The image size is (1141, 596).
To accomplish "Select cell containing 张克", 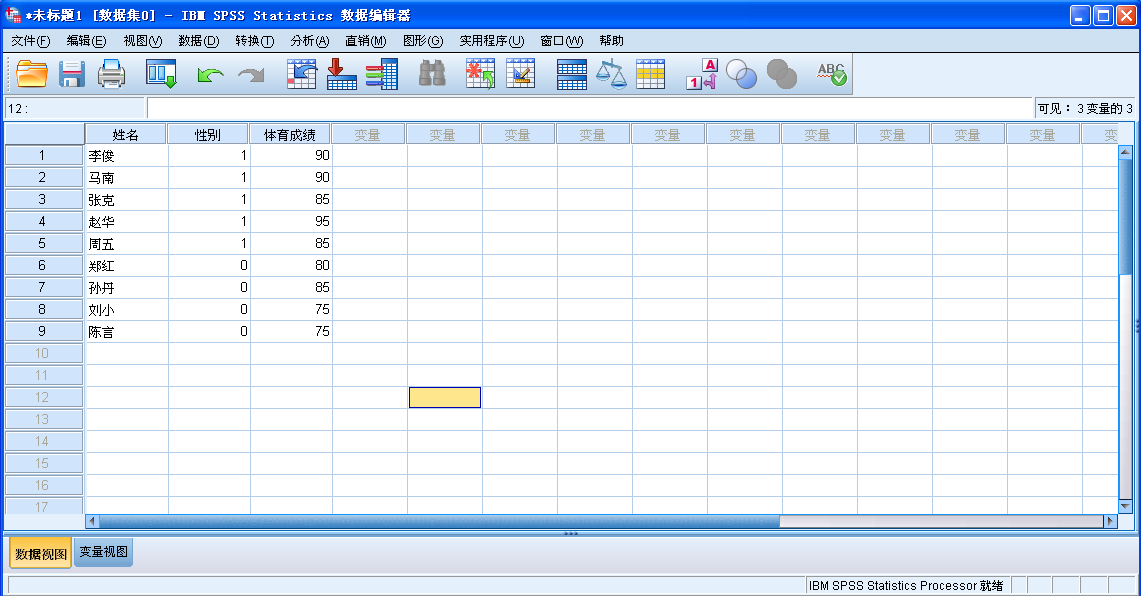I will tap(127, 199).
